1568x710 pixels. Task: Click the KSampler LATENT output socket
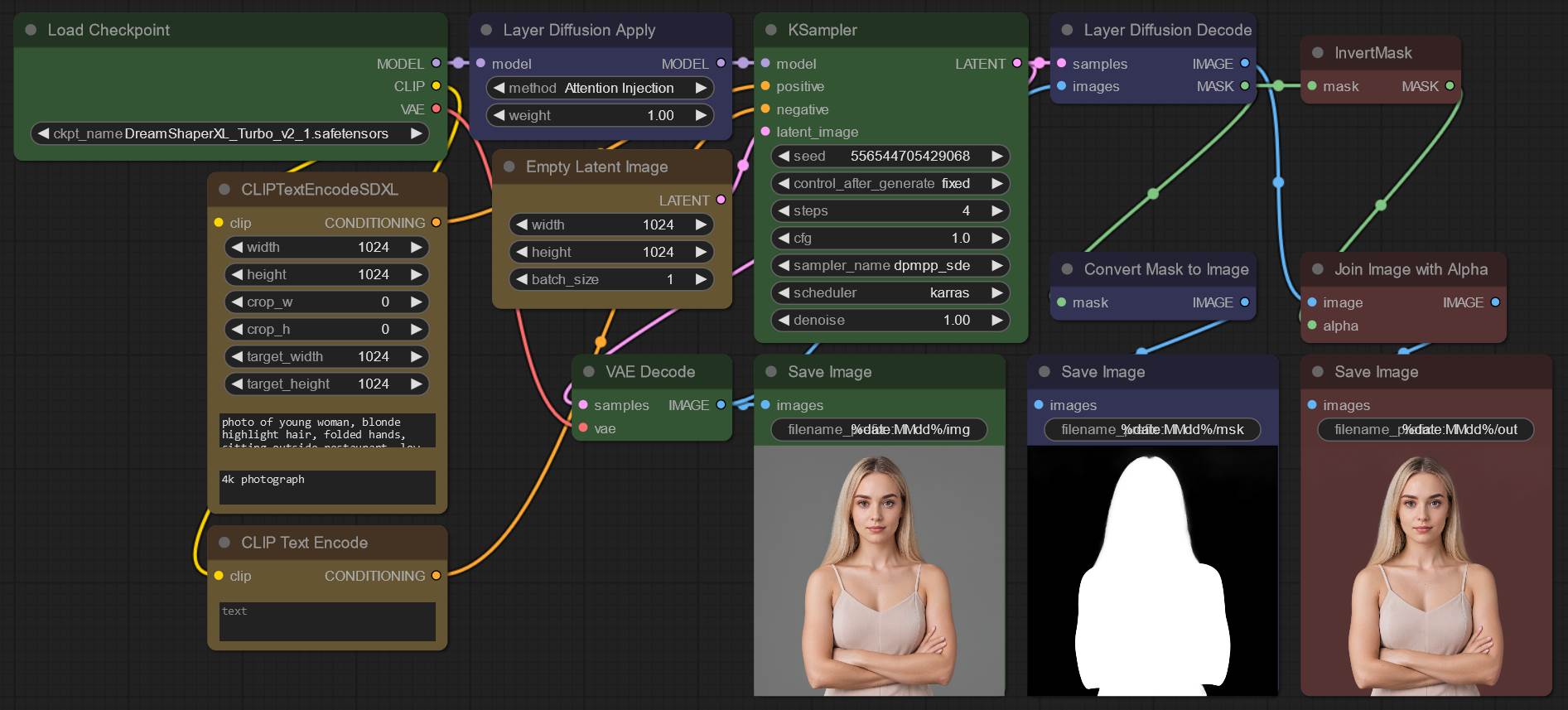coord(1017,63)
